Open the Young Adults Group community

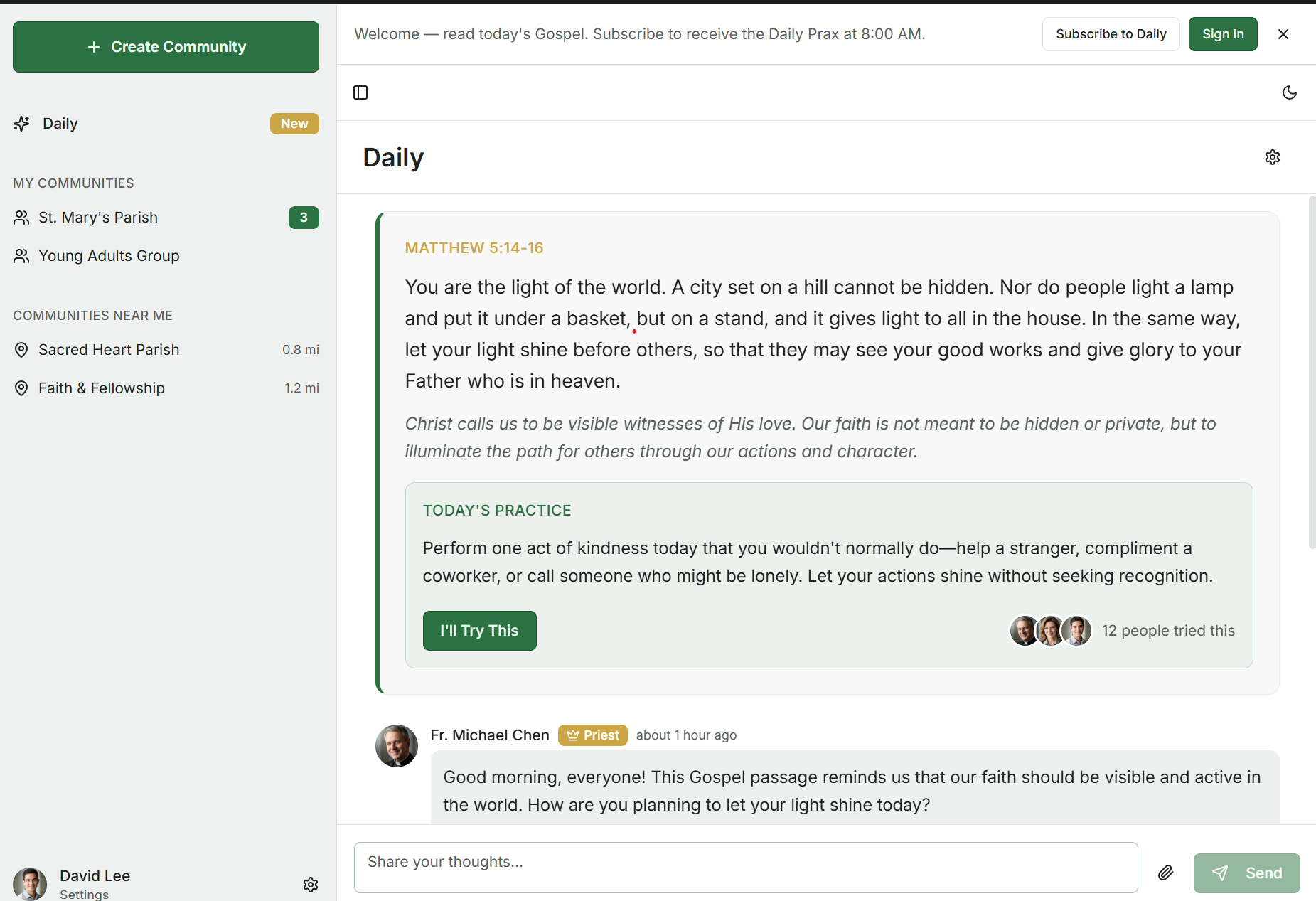point(109,256)
